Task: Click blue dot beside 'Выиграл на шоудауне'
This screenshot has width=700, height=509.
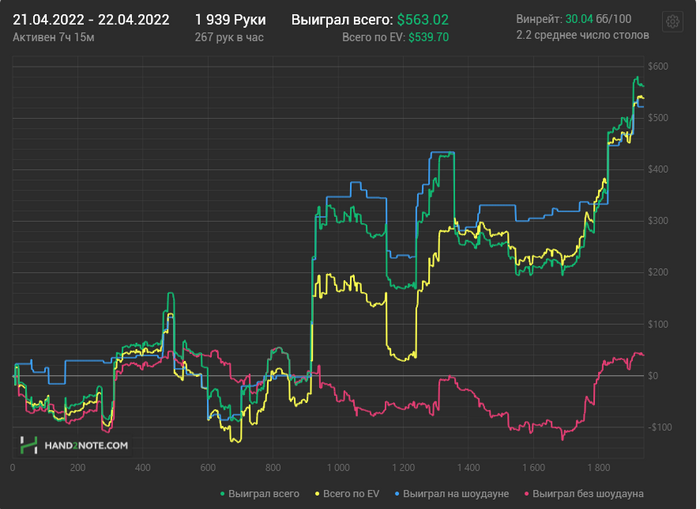Action: tap(398, 494)
